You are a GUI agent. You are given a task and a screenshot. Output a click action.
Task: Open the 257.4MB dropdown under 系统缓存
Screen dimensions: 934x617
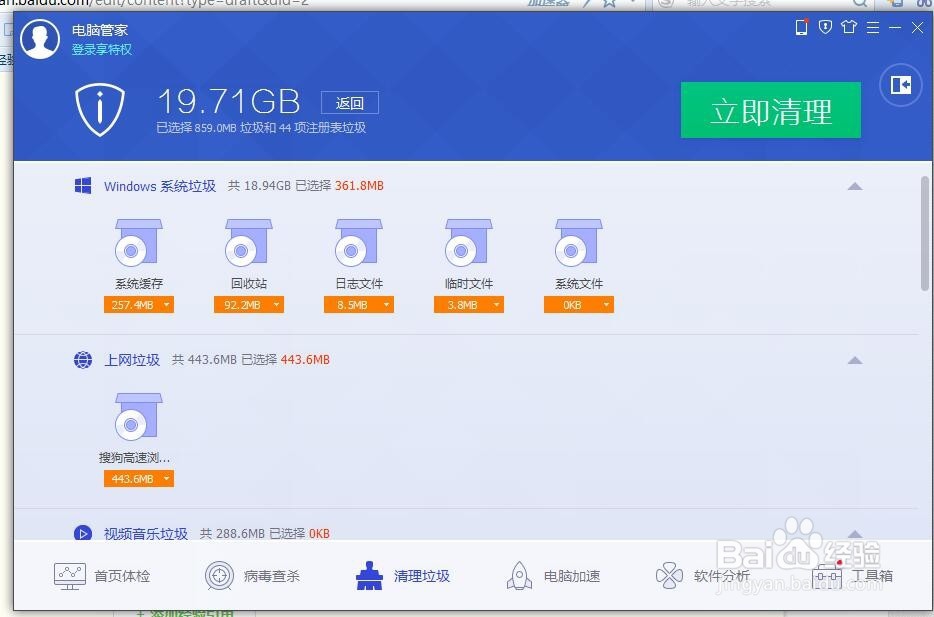tap(139, 305)
